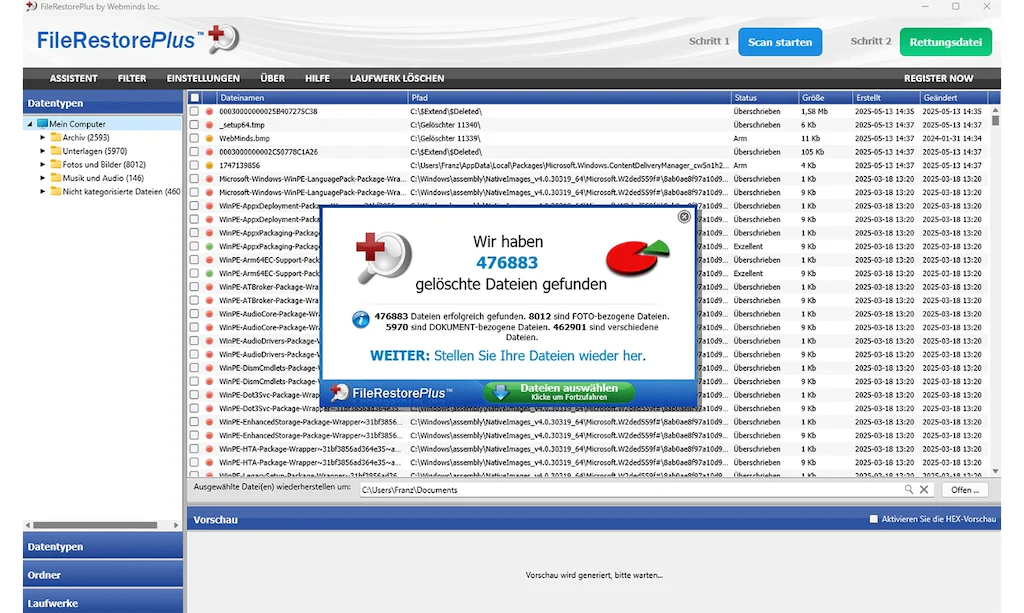This screenshot has height=613, width=1024.
Task: Open the ASSISTENT menu
Action: (73, 78)
